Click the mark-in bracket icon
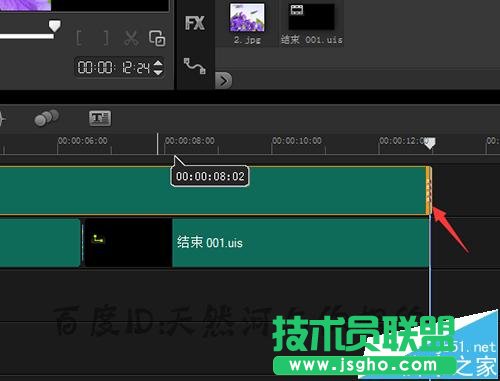 click(79, 38)
